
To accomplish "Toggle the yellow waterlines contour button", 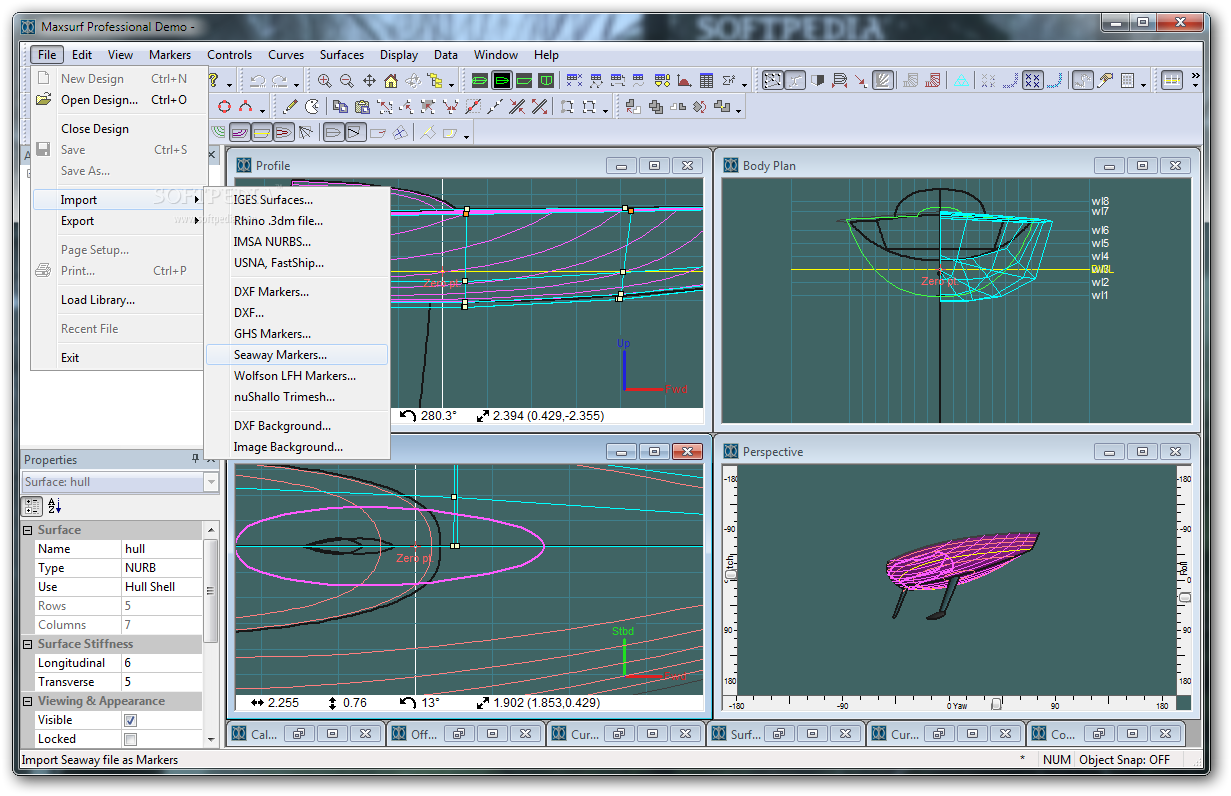I will [x=262, y=132].
